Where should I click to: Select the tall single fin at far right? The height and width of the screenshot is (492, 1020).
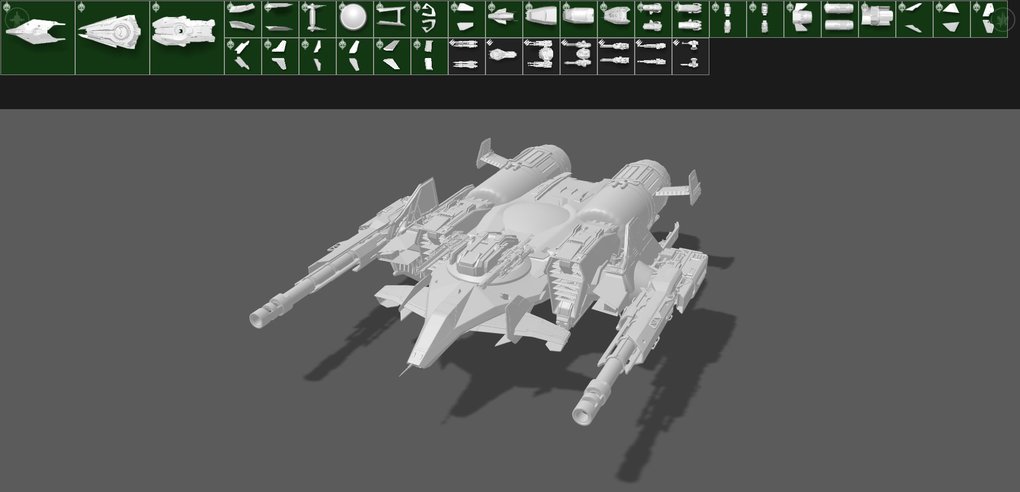990,19
